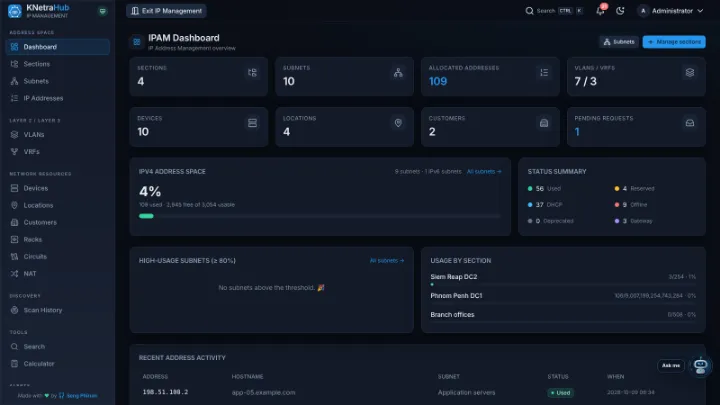Click the Subnets header button

pos(619,42)
